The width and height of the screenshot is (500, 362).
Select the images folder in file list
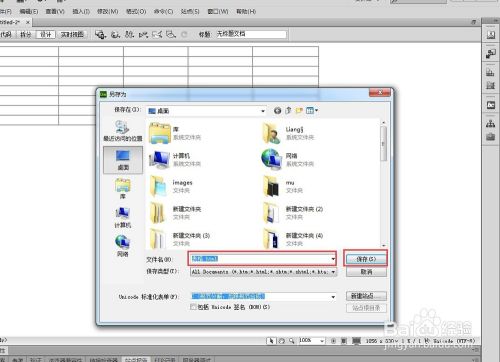coord(171,186)
